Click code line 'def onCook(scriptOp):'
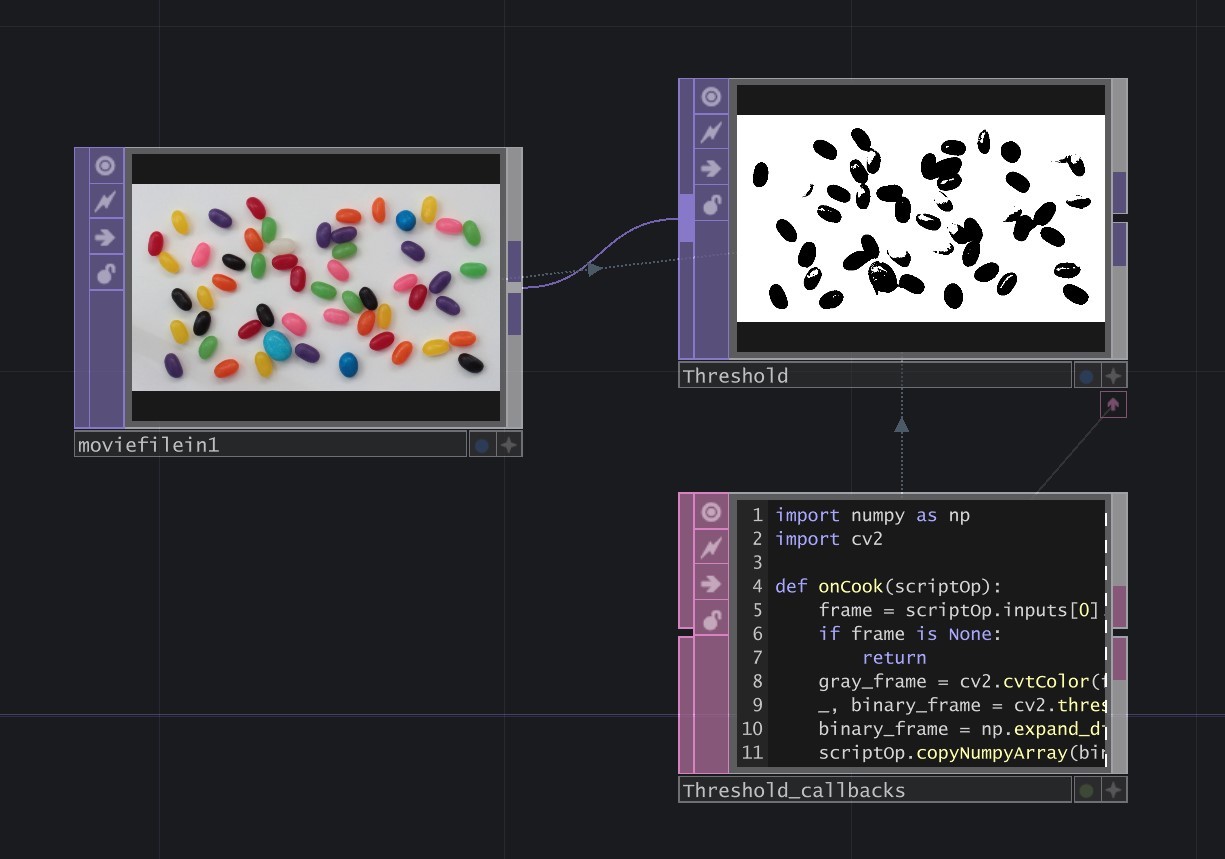1225x859 pixels. coord(888,586)
